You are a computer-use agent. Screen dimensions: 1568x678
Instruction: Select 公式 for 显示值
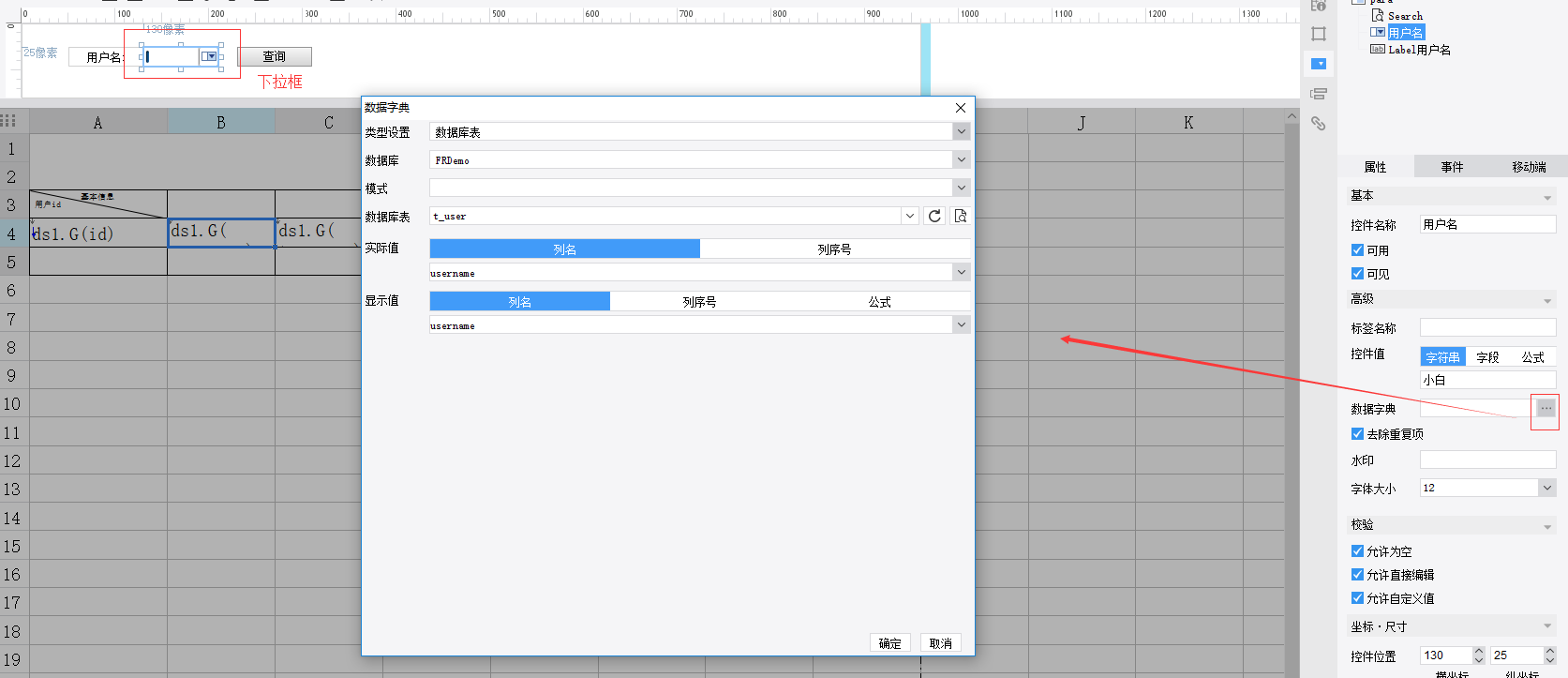click(x=879, y=302)
